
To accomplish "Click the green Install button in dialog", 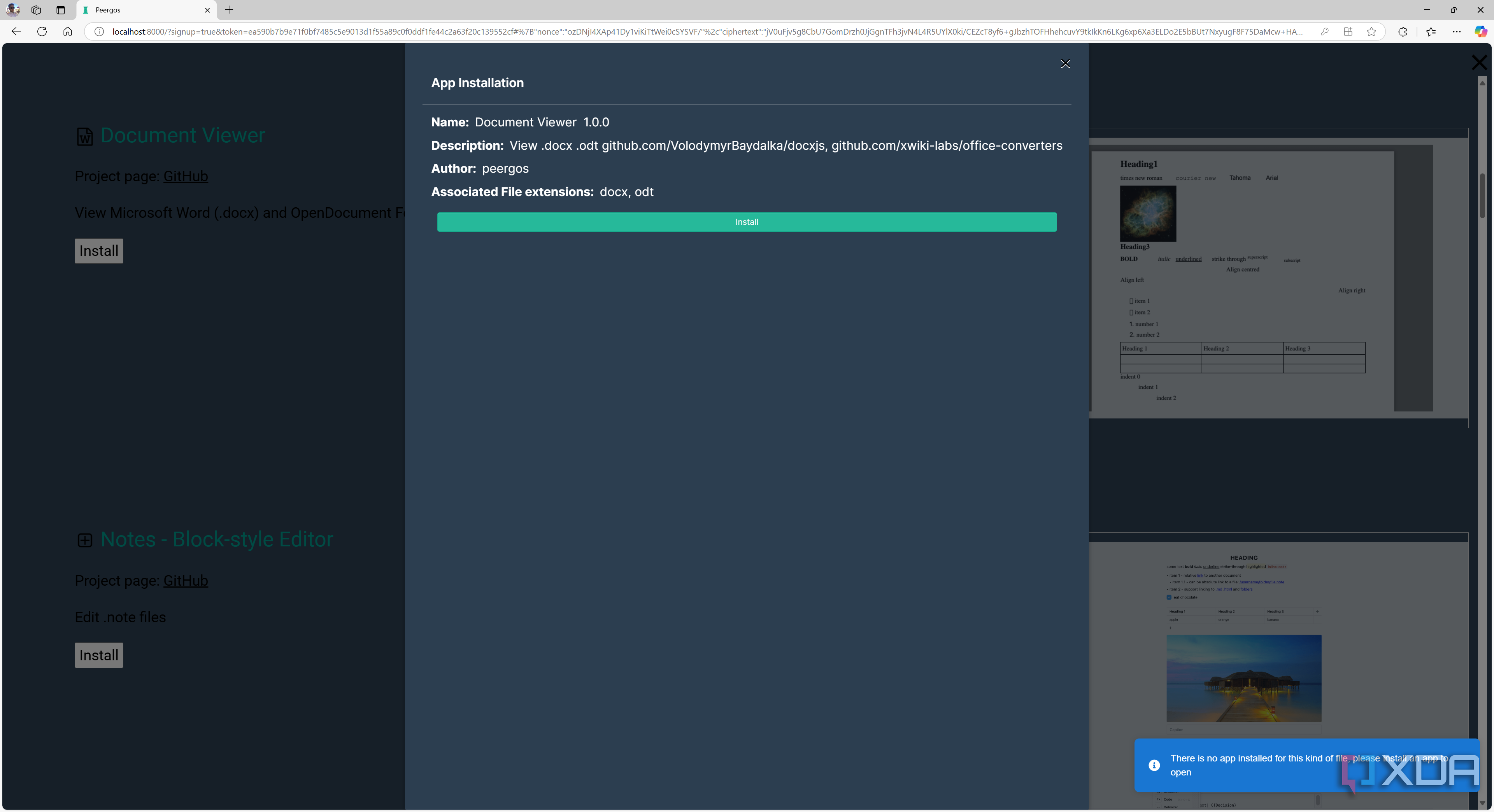I will click(x=747, y=222).
